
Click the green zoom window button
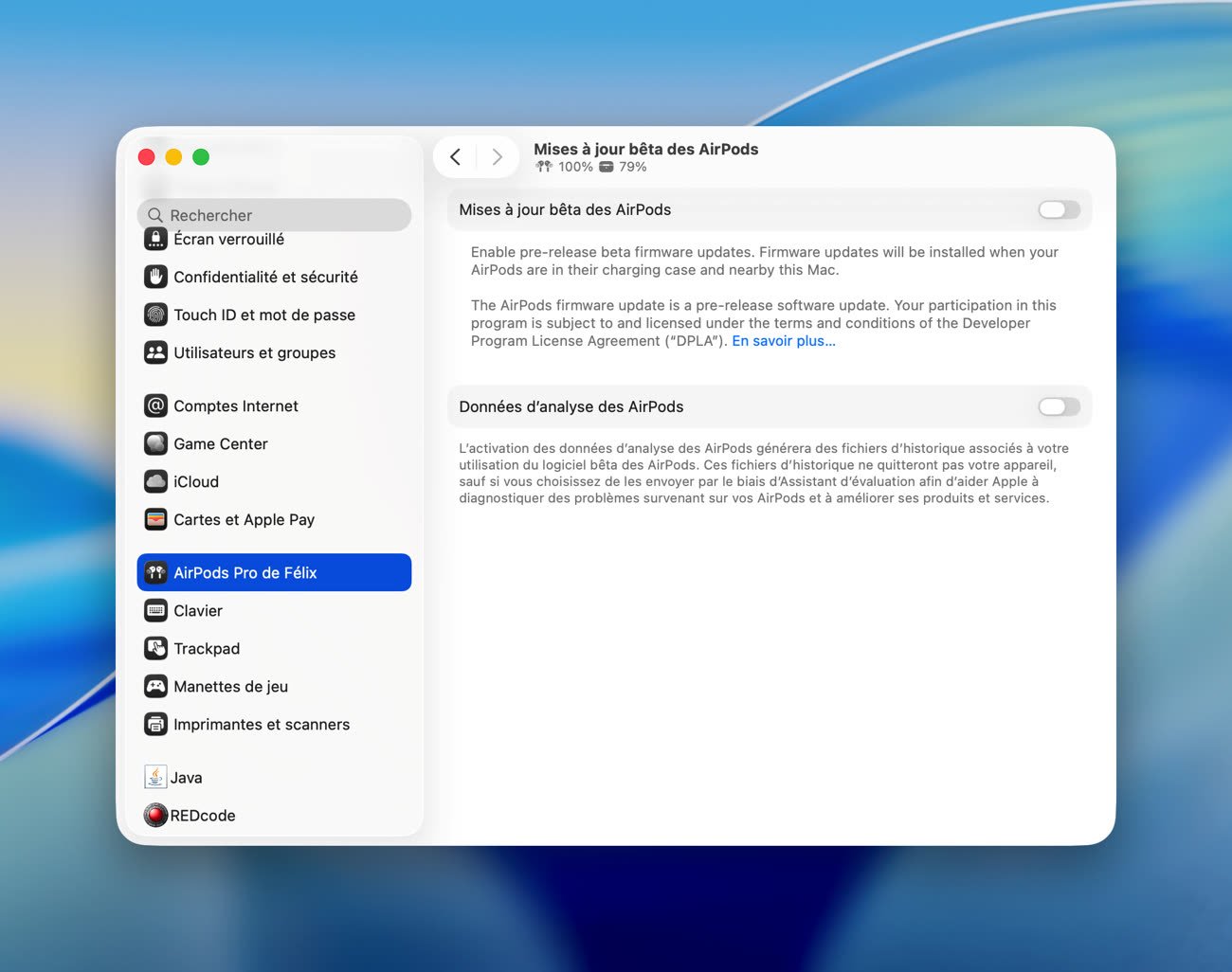(x=201, y=157)
